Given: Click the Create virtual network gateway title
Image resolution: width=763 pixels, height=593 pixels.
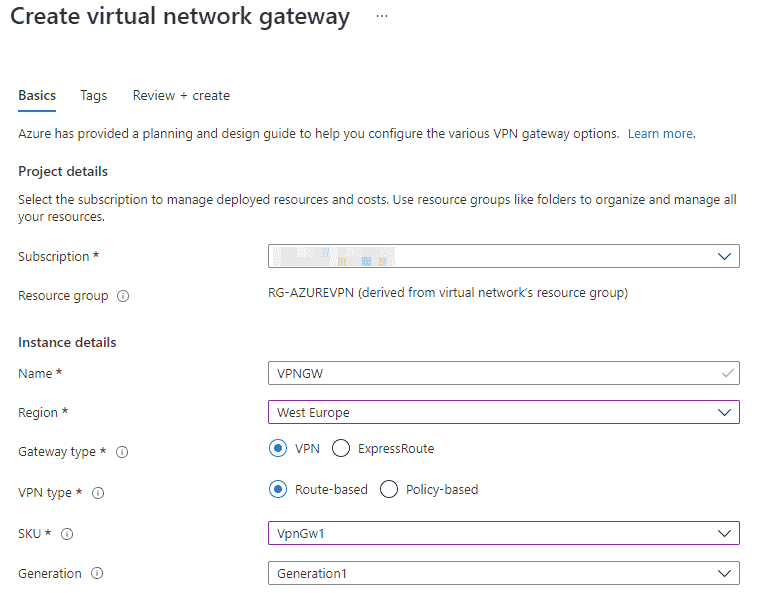Looking at the screenshot, I should click(180, 17).
